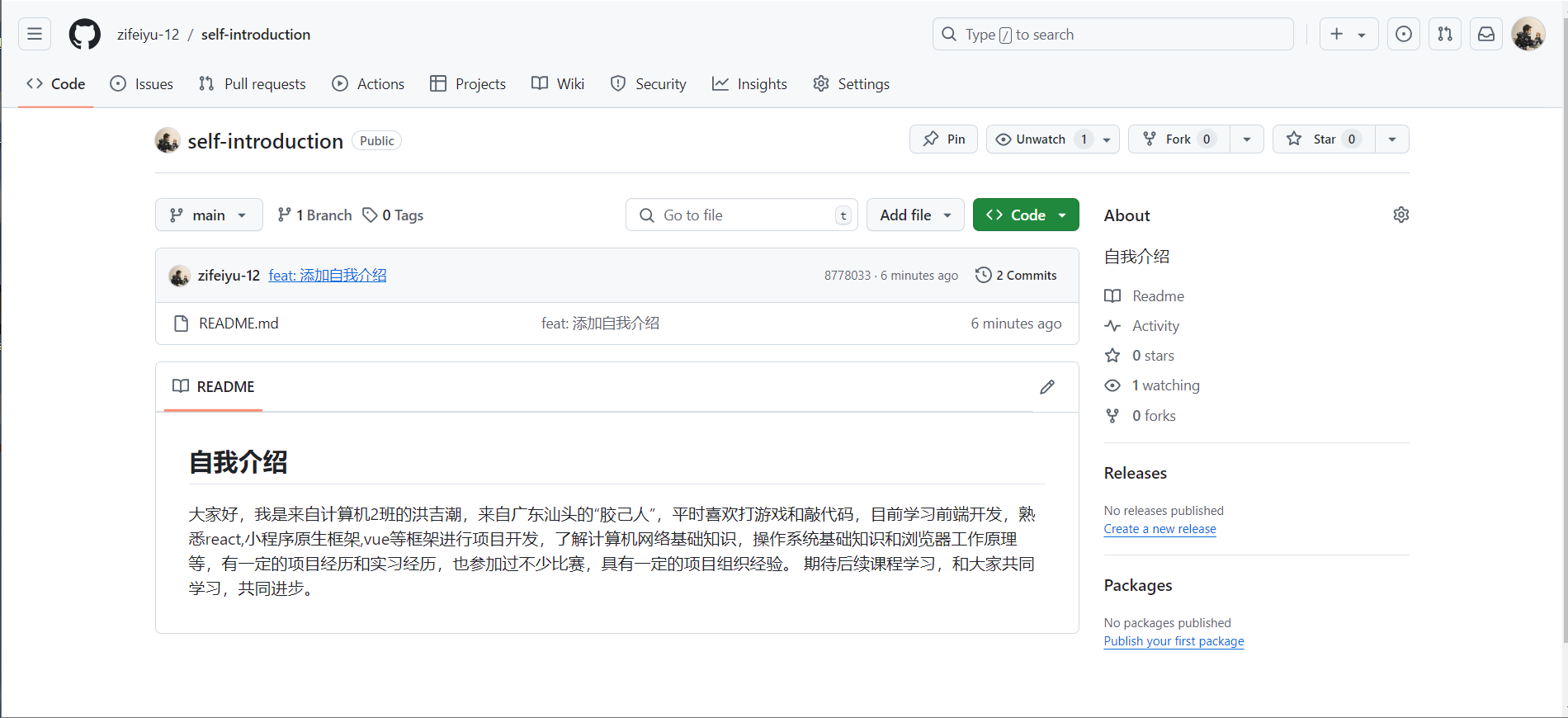The width and height of the screenshot is (1568, 718).
Task: Expand the Fork dropdown arrow
Action: click(1247, 139)
